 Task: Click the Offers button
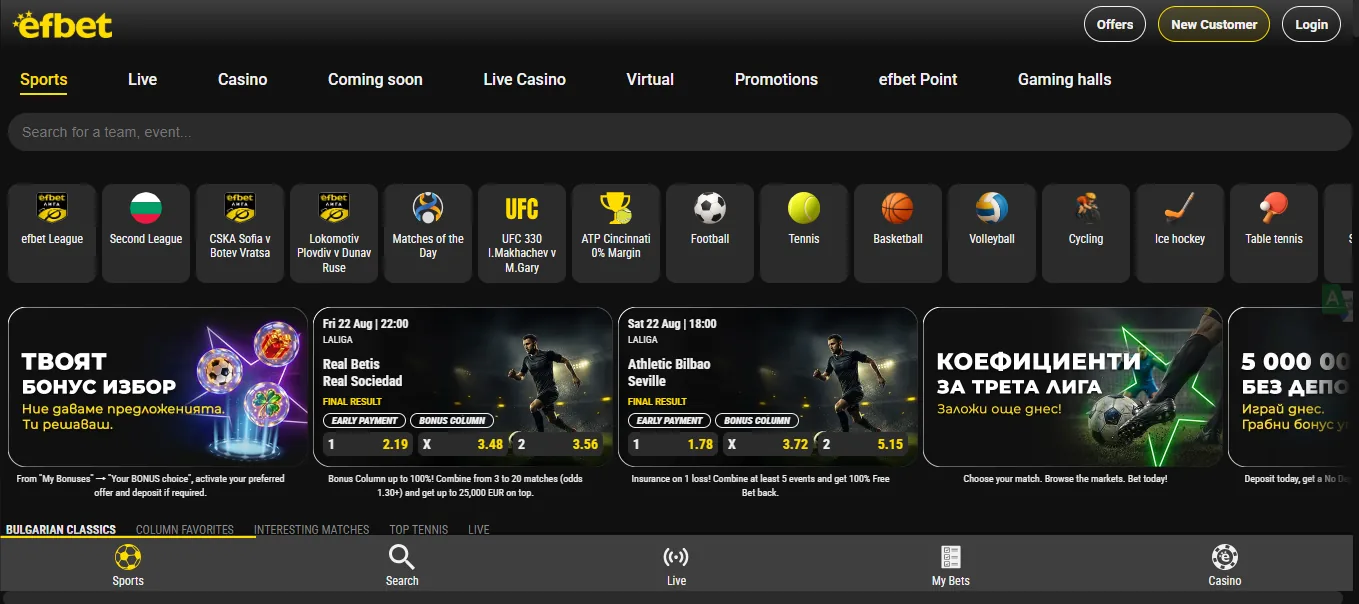[1115, 24]
